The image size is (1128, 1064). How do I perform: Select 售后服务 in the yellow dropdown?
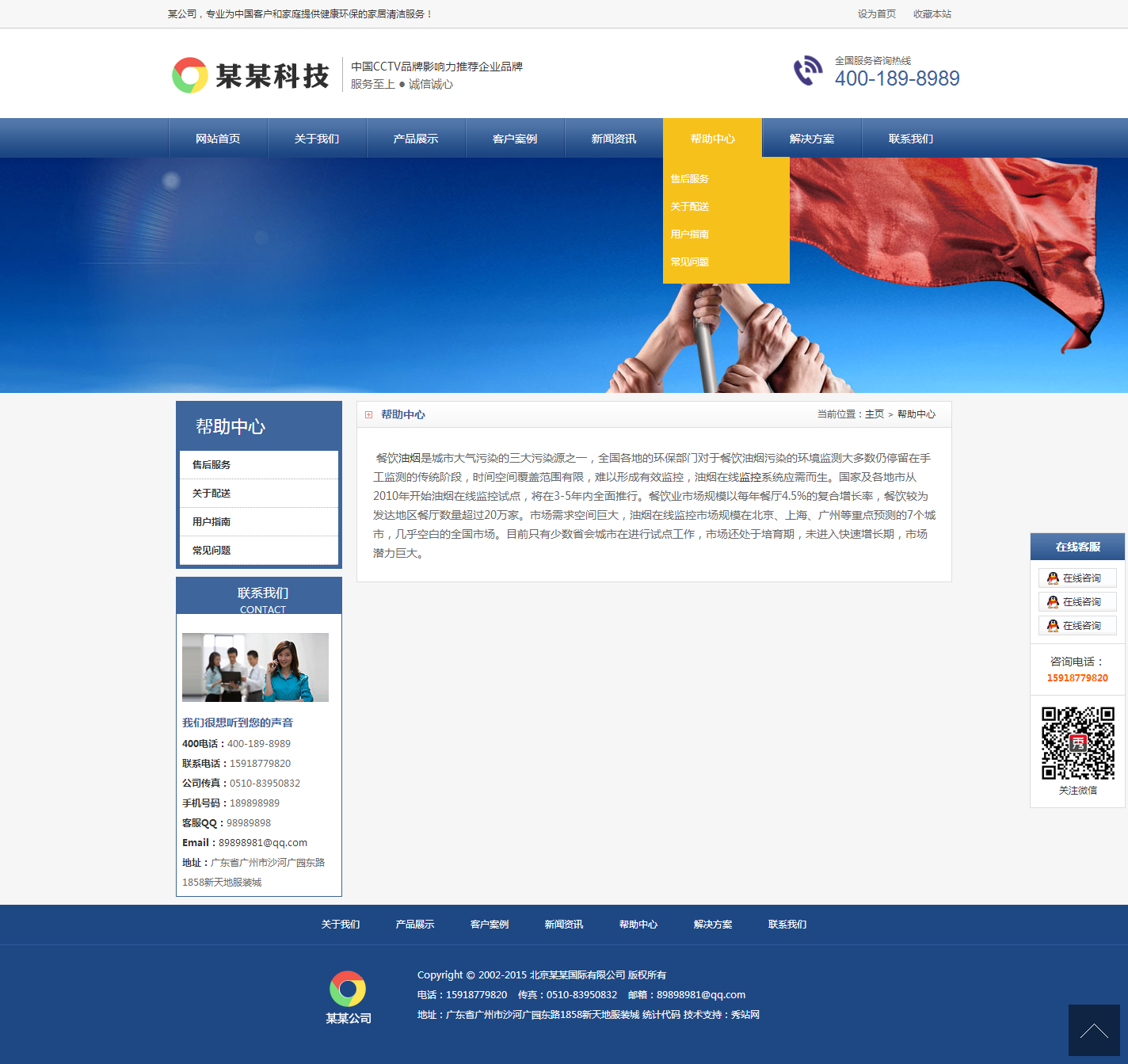pos(689,179)
